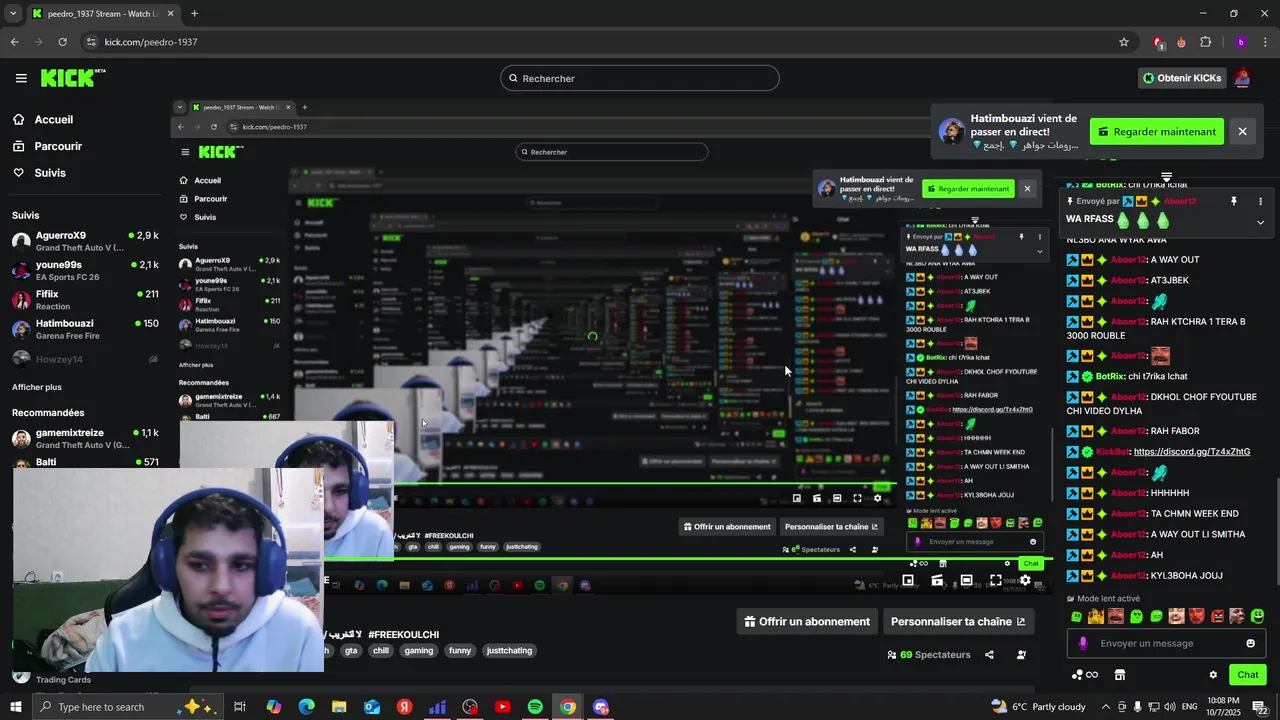Screen dimensions: 1280x720
Task: Open gamemixtreize recommended channel
Action: click(x=85, y=438)
